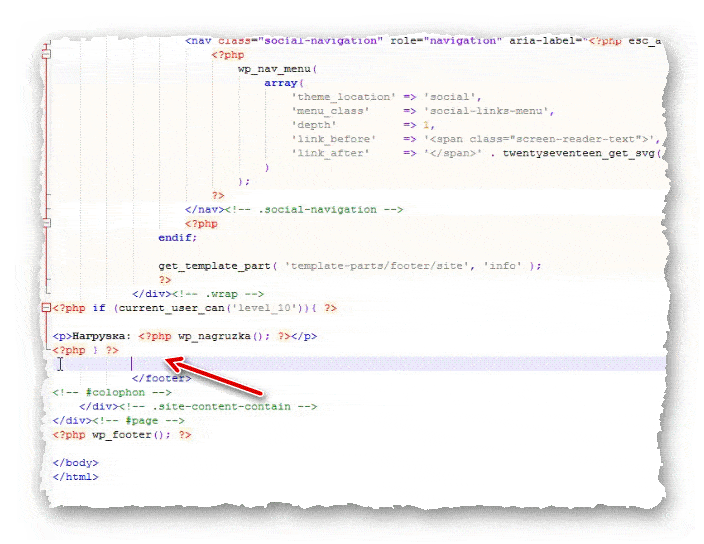Click the 'endif;' statement
The height and width of the screenshot is (544, 704).
178,237
